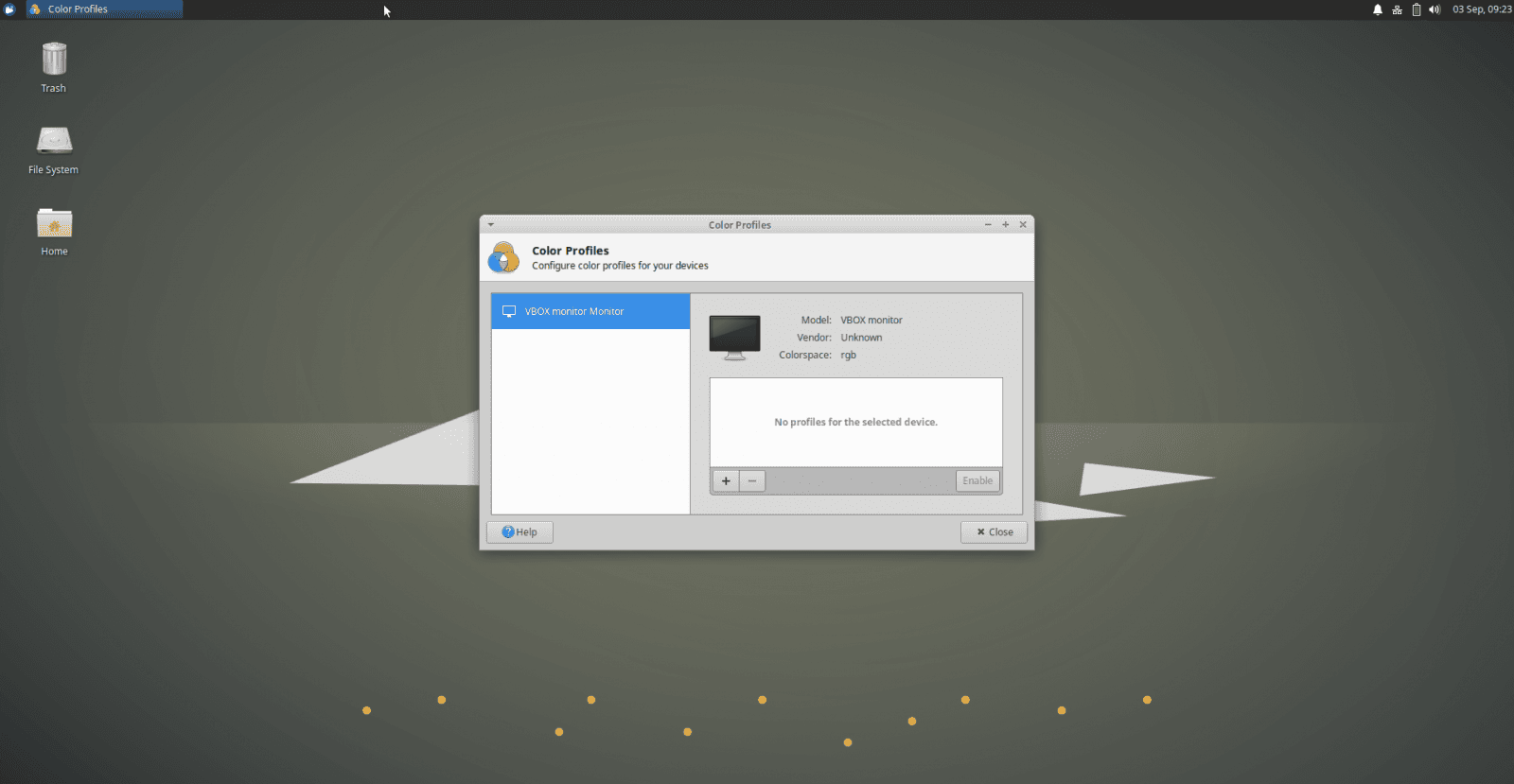The image size is (1514, 784).
Task: Minimize the Color Profiles window
Action: coord(988,225)
